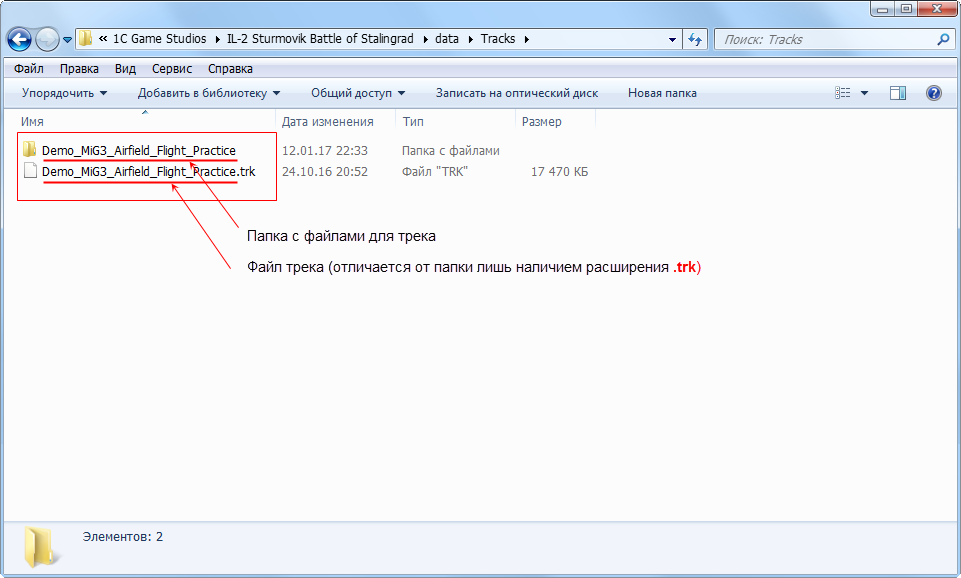
Task: Click type Папка с файлами
Action: [450, 150]
